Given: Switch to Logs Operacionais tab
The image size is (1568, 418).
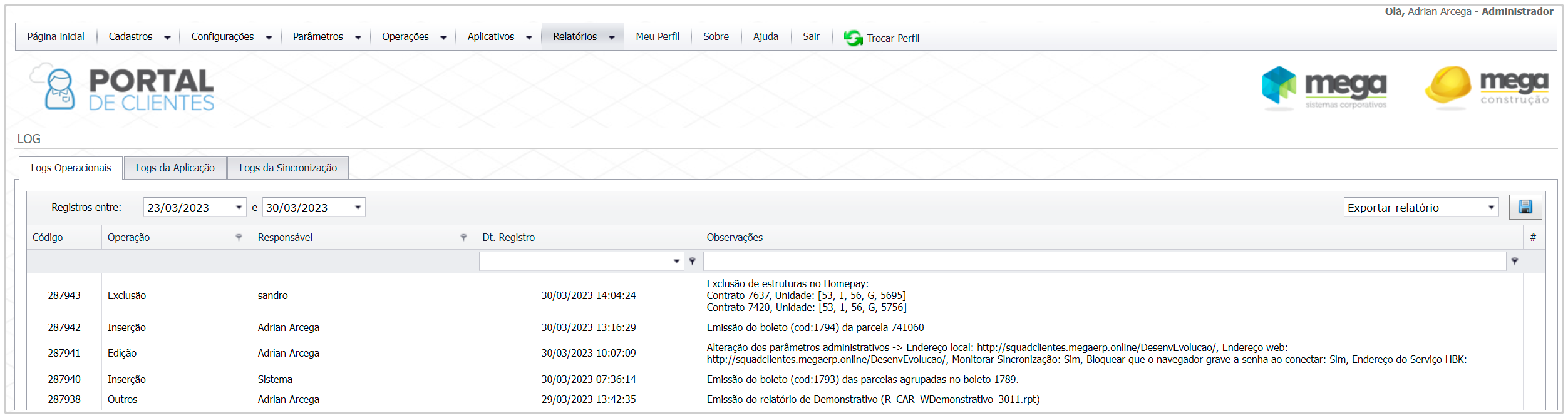Looking at the screenshot, I should pyautogui.click(x=71, y=168).
